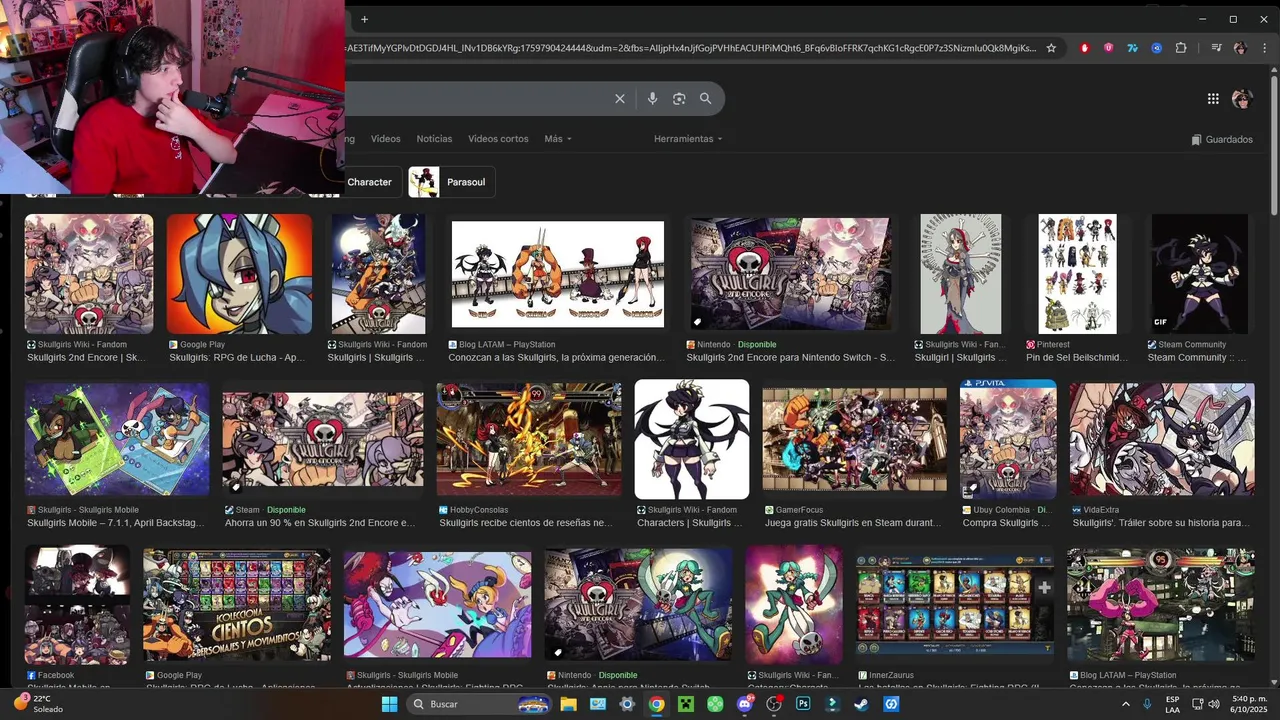Open the Extensions puzzle-piece menu

click(1181, 48)
